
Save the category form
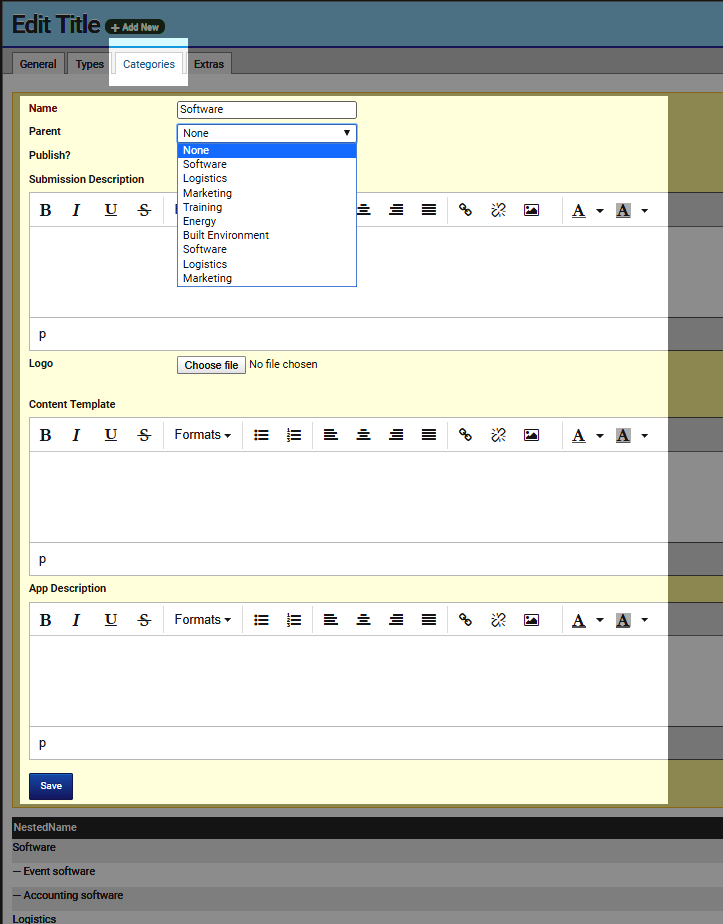click(x=51, y=786)
